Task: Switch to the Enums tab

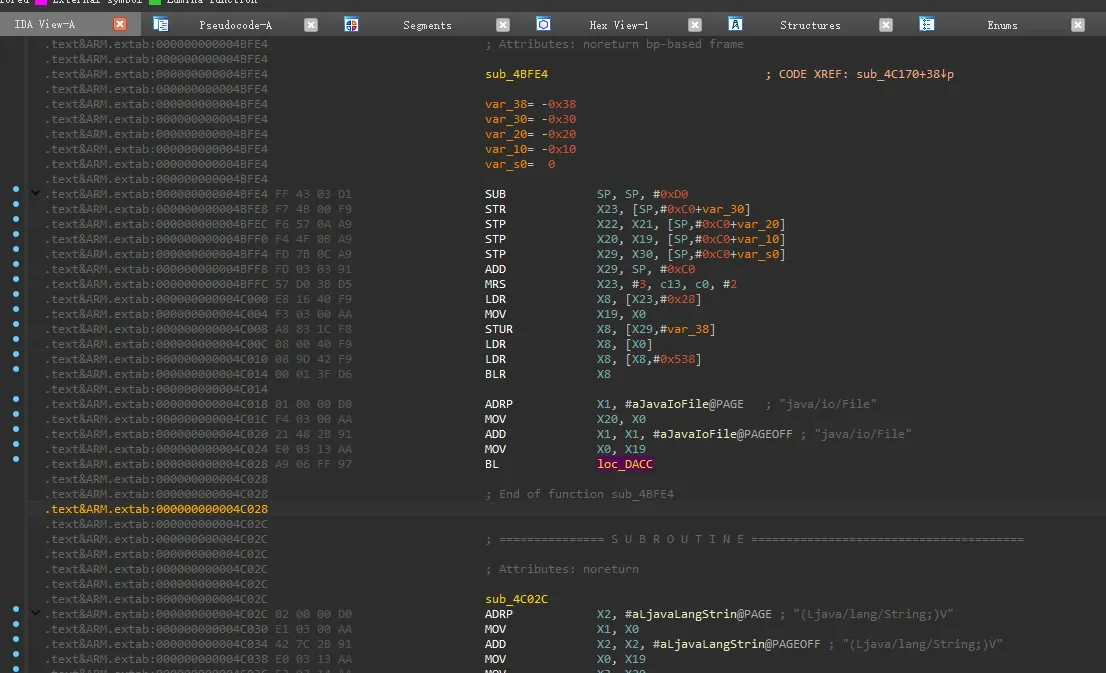Action: tap(1002, 25)
